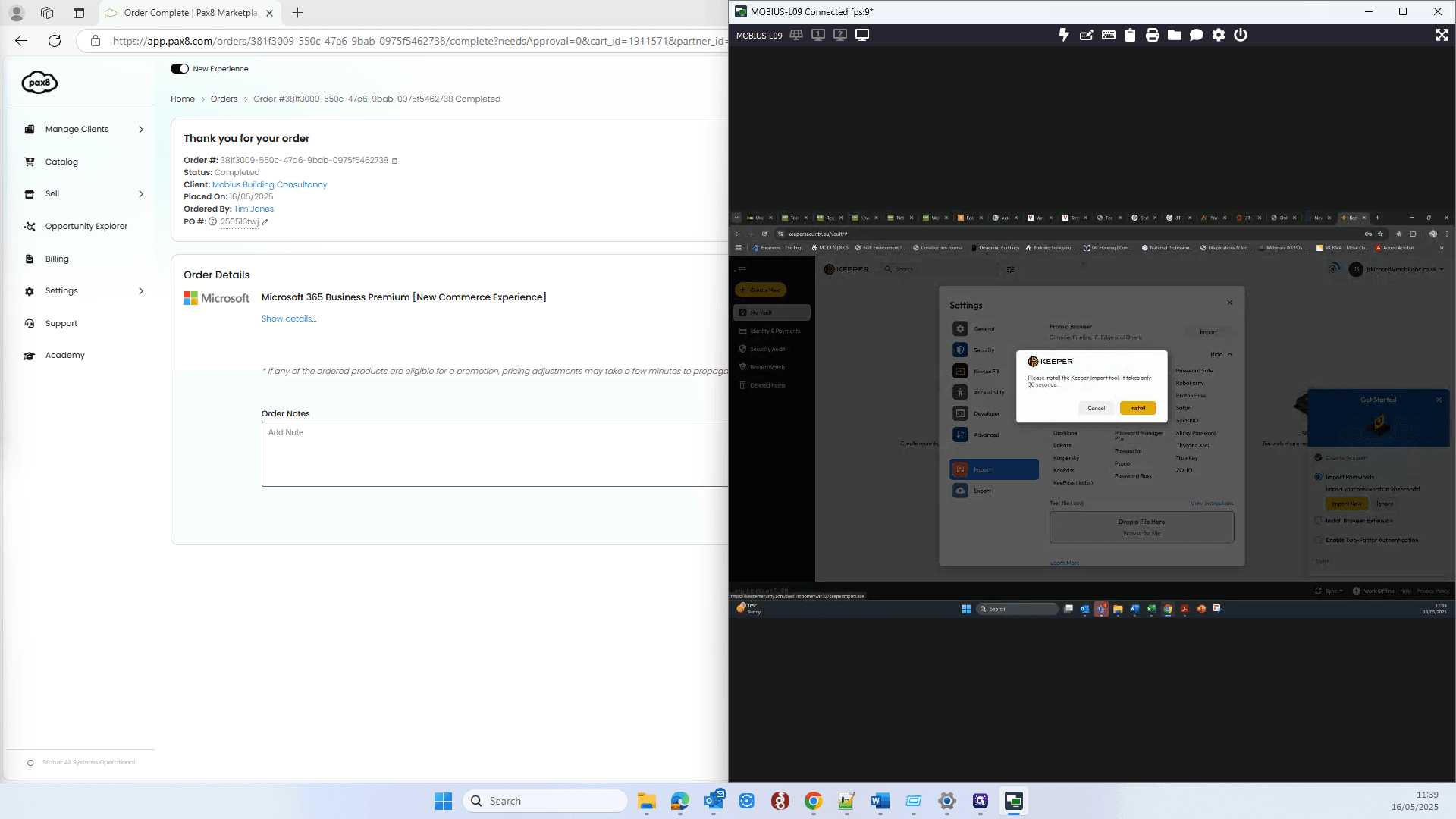Select the Order Complete browser tab
1456x819 pixels.
pos(190,13)
